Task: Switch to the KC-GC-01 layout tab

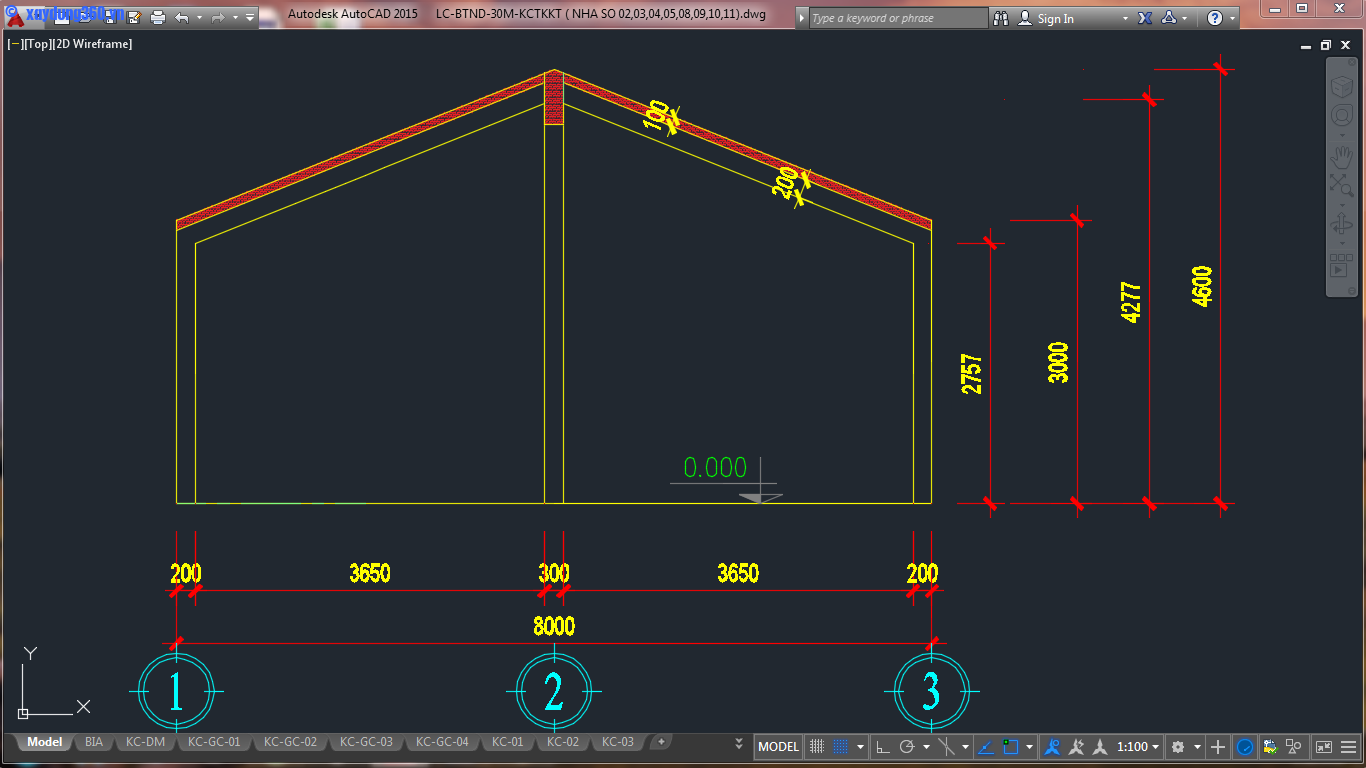Action: click(x=214, y=742)
